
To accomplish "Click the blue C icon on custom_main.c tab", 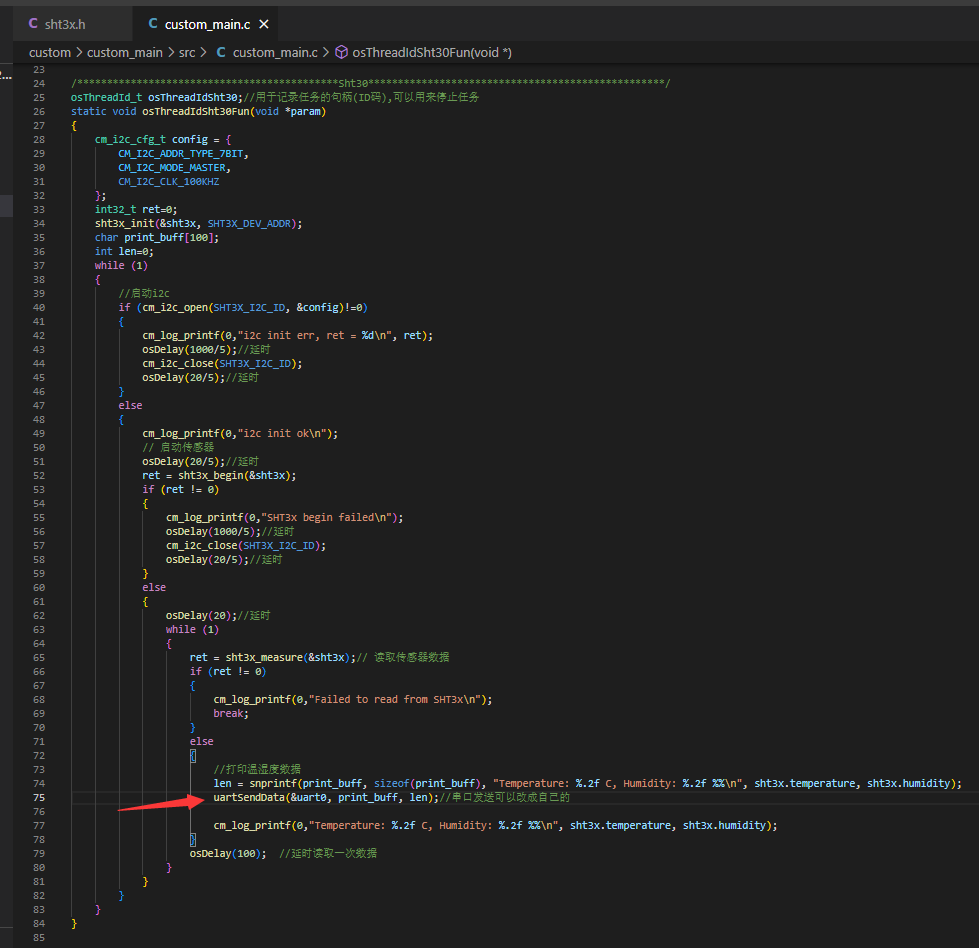I will coord(152,23).
